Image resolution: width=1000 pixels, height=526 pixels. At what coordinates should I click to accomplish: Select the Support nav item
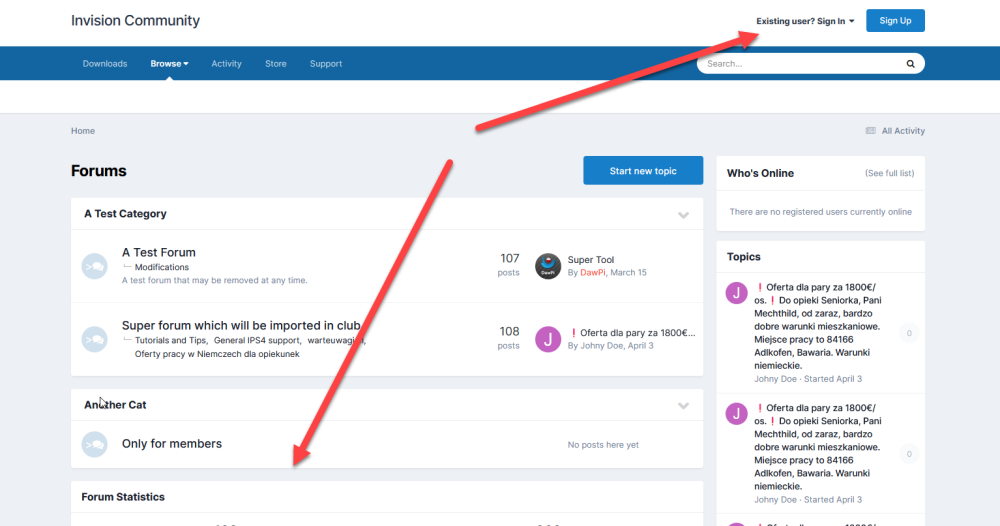tap(326, 64)
